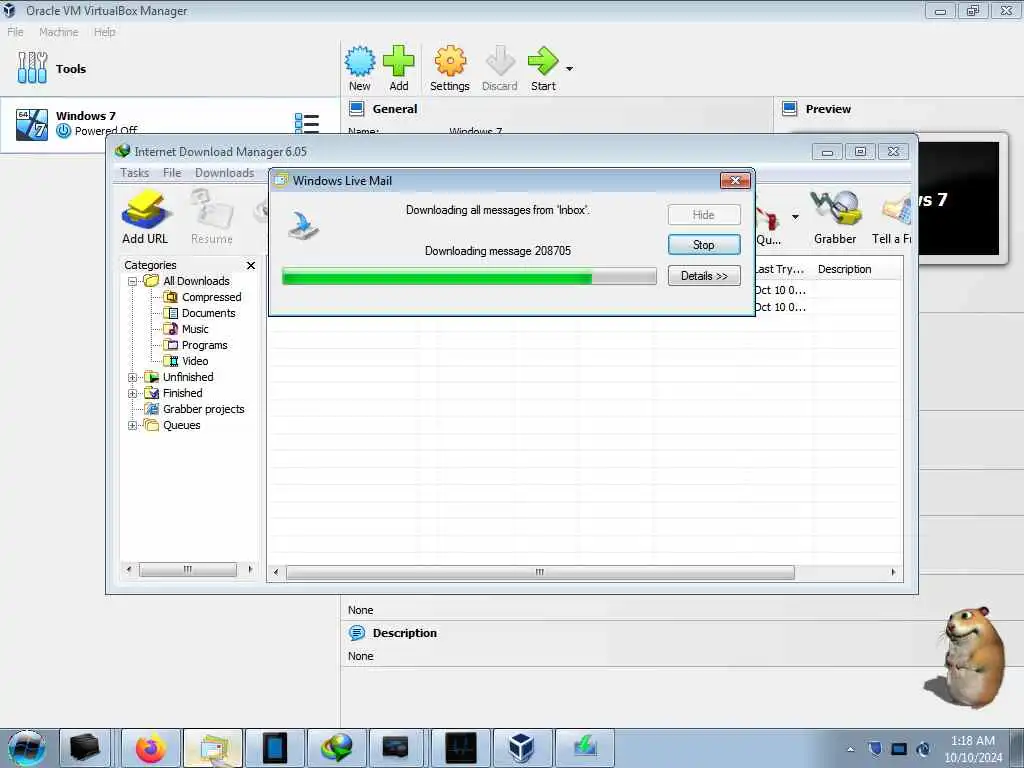
Task: Click the green mail download progress bar
Action: point(469,277)
